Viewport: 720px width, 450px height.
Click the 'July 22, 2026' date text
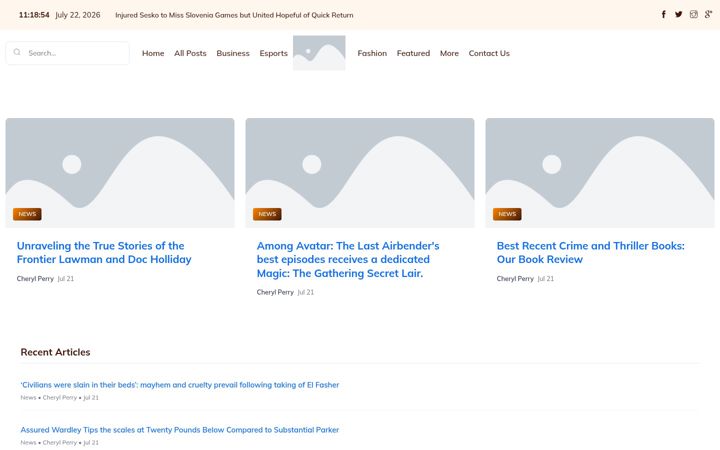tap(78, 15)
